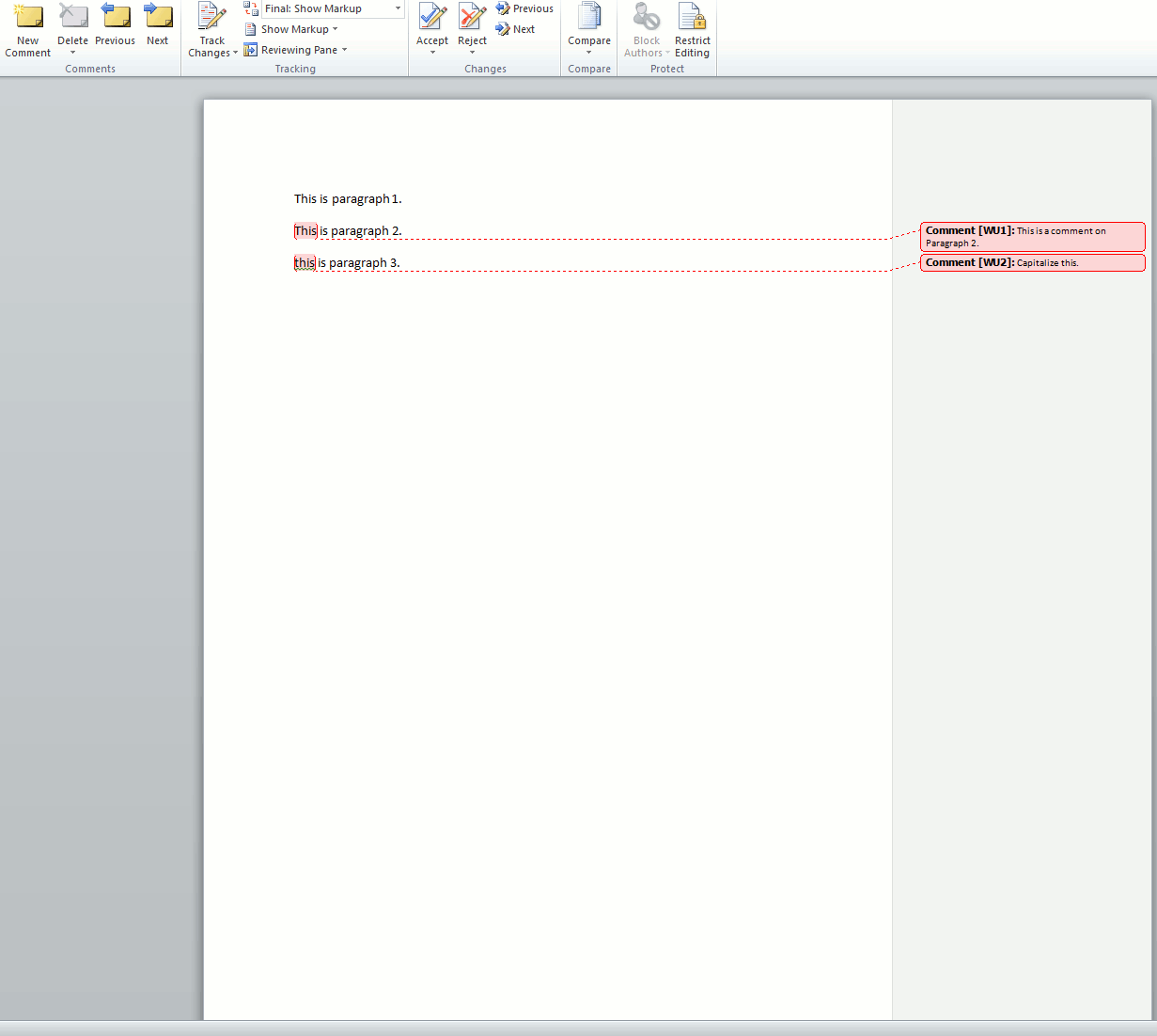Open the Reject dropdown arrow
The width and height of the screenshot is (1157, 1036).
point(472,53)
